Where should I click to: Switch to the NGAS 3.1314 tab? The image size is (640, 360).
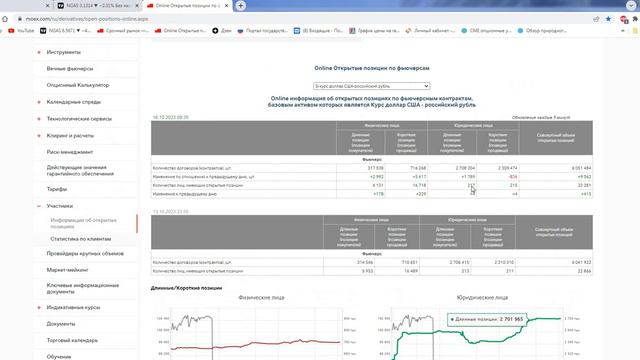[x=97, y=6]
